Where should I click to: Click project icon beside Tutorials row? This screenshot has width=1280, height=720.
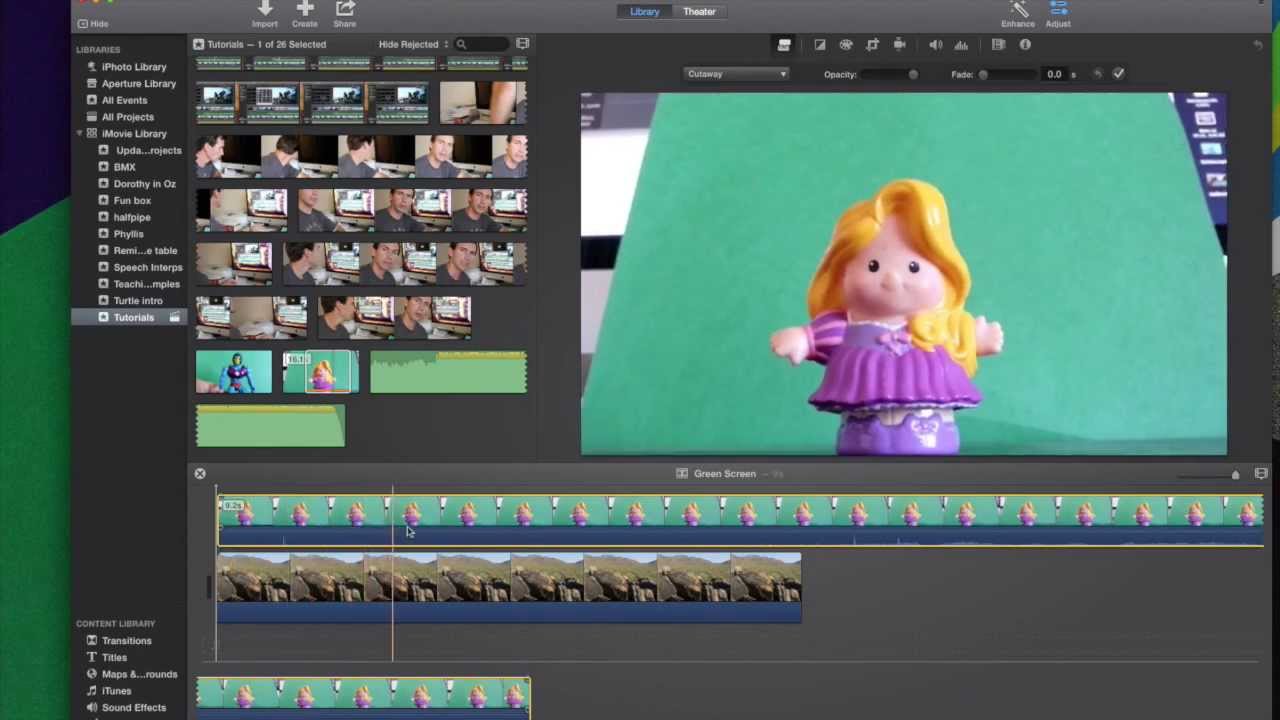(174, 318)
